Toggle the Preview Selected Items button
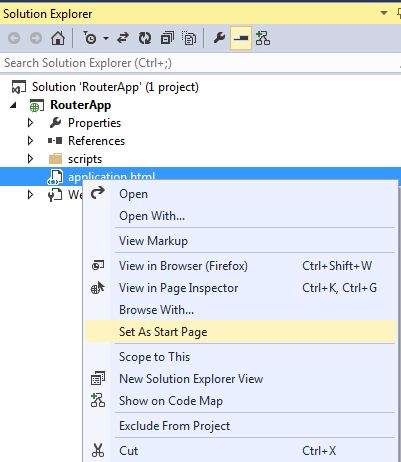 coord(241,38)
